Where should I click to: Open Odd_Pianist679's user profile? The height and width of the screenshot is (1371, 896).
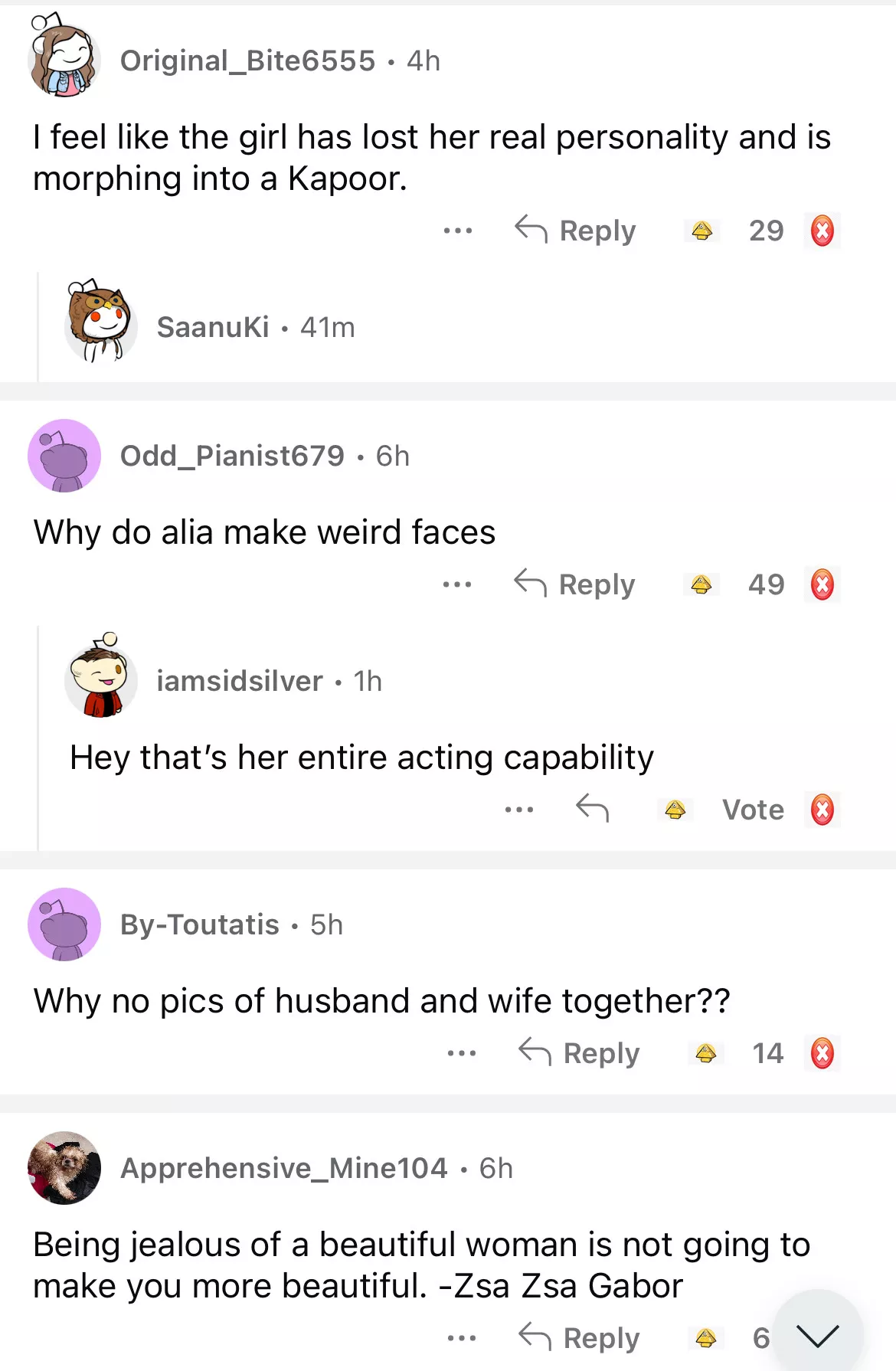232,456
